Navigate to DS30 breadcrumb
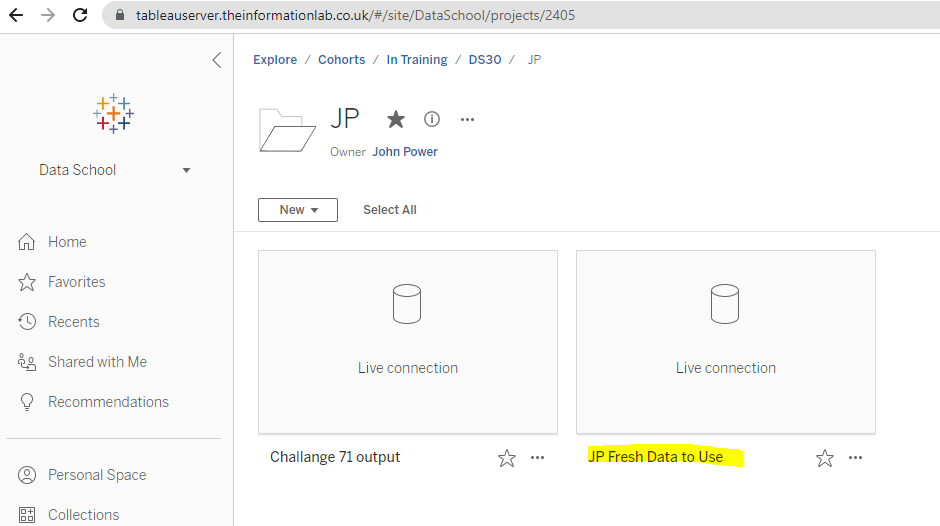Viewport: 940px width, 526px height. click(x=485, y=59)
